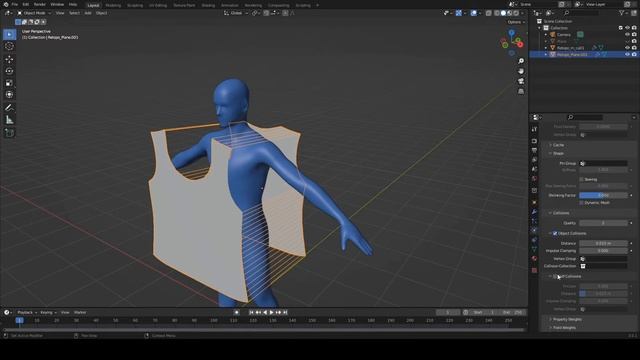The height and width of the screenshot is (360, 640).
Task: Select the Measure tool
Action: coord(9,120)
